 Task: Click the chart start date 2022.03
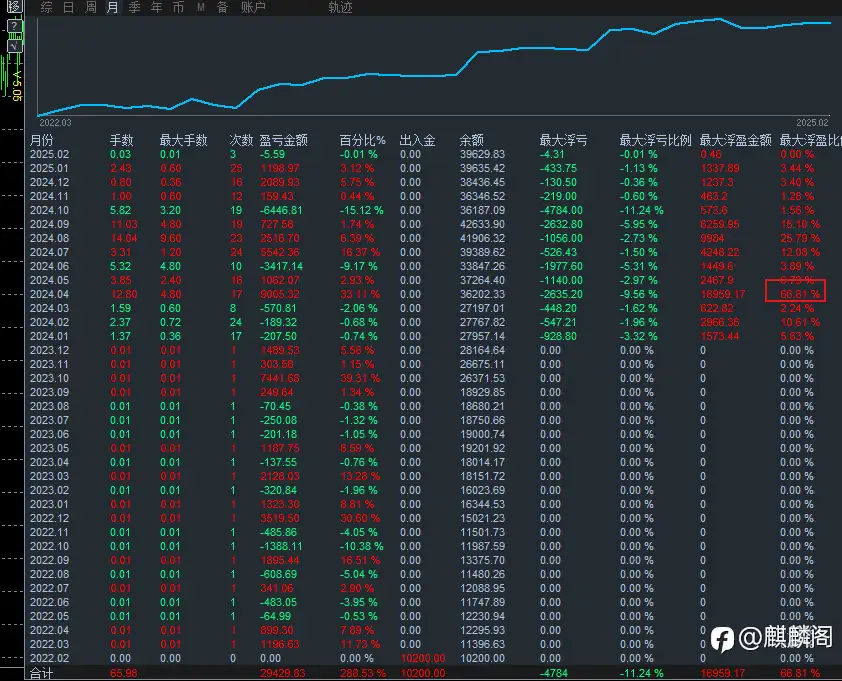pos(55,122)
